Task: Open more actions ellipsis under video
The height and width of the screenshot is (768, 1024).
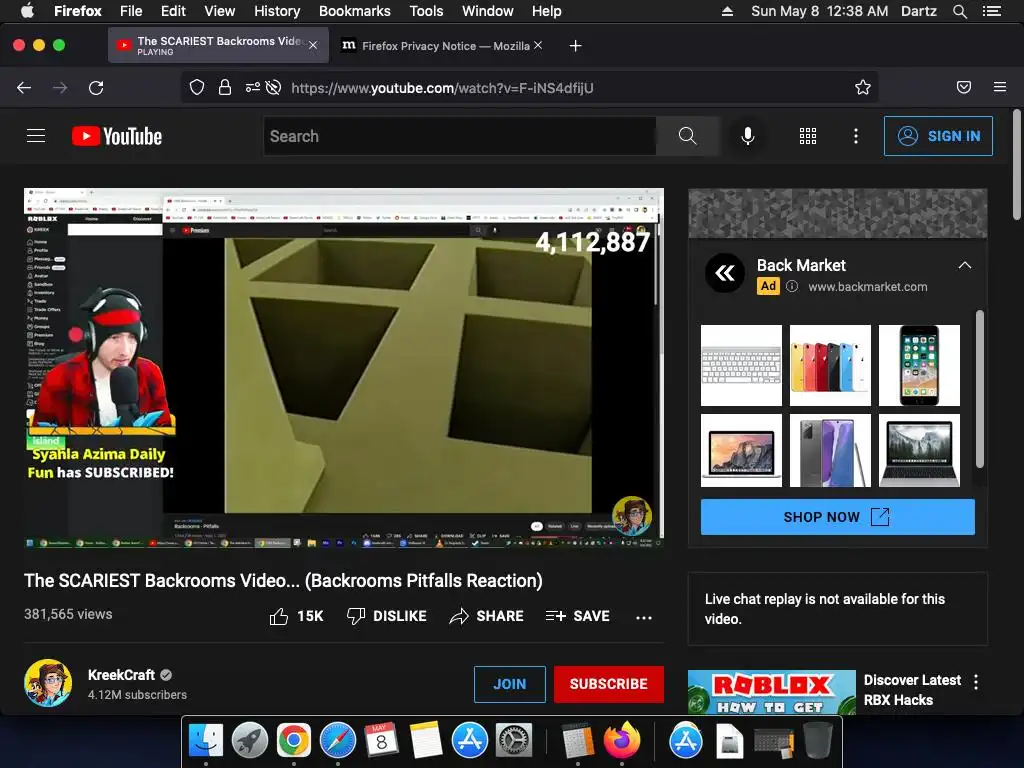Action: (x=644, y=617)
